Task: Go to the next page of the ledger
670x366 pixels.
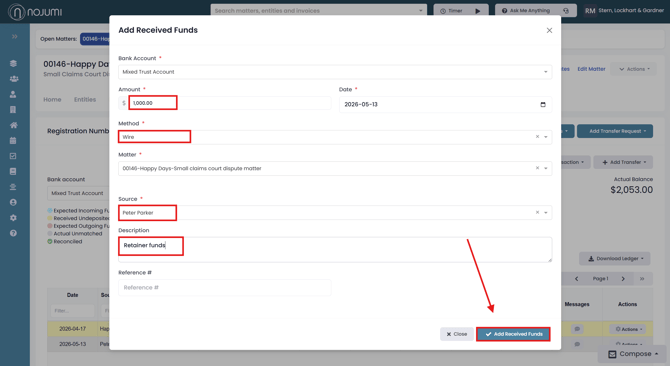Action: pyautogui.click(x=623, y=278)
